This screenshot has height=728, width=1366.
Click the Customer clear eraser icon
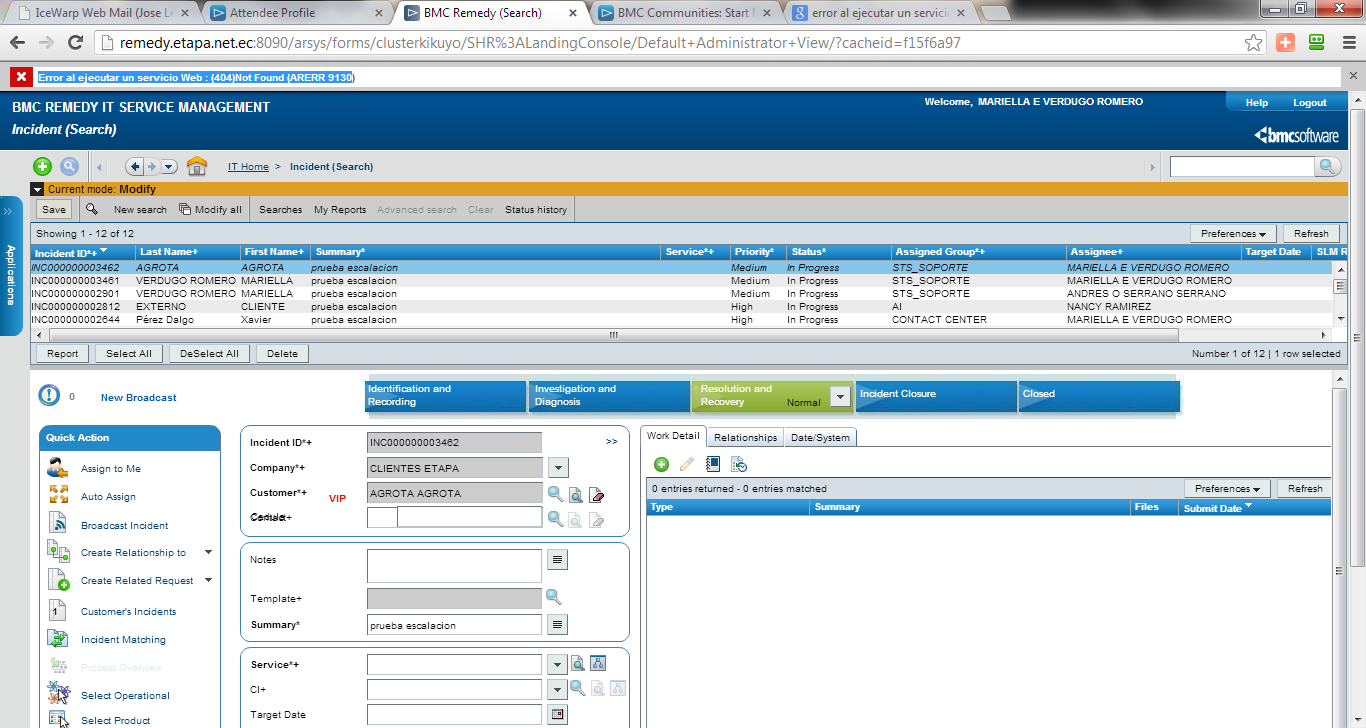[597, 494]
